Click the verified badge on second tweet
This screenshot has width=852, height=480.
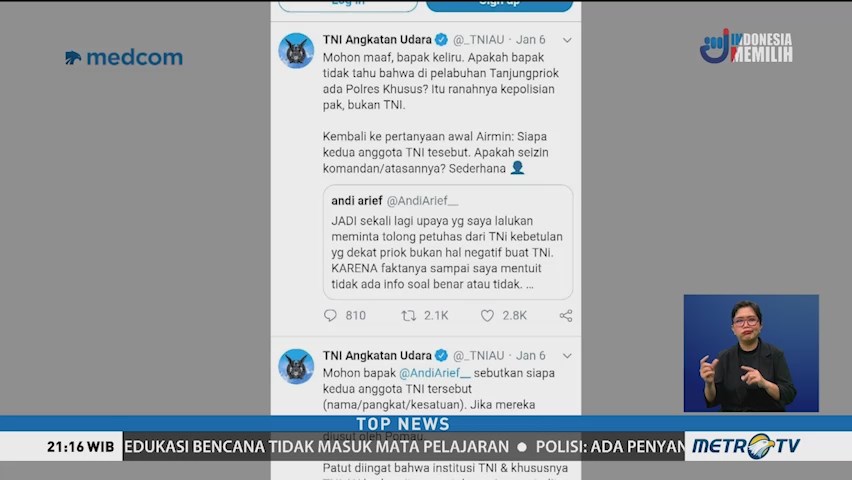[x=441, y=356]
